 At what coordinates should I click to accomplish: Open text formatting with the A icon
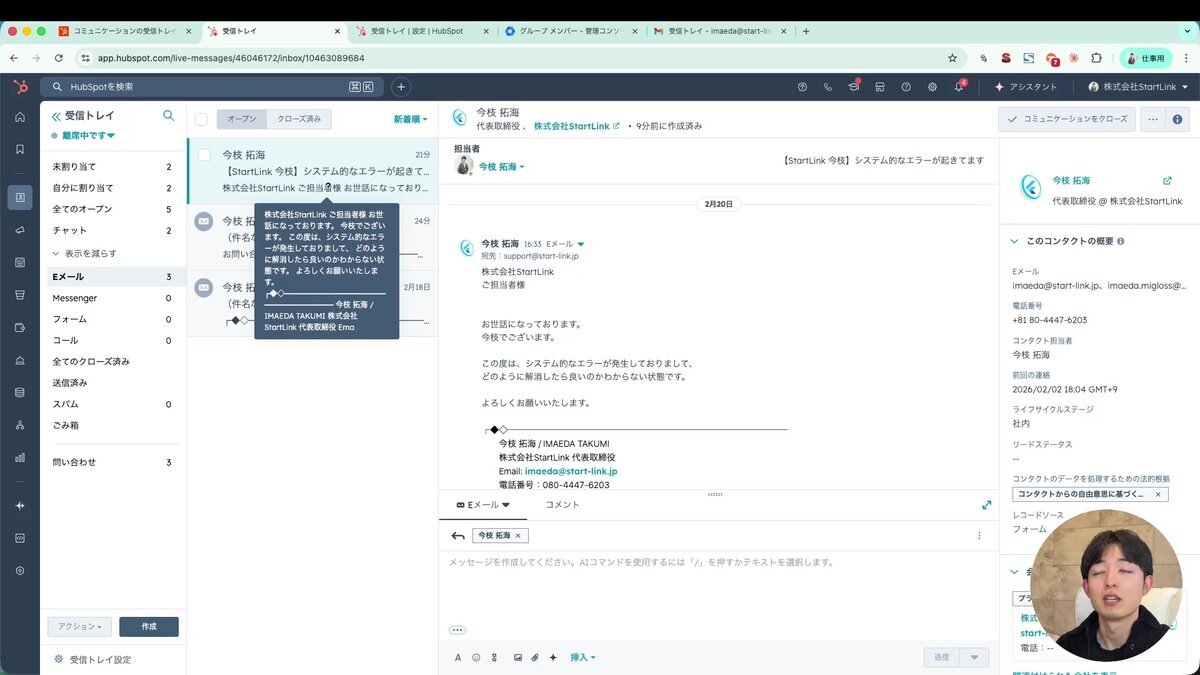(457, 657)
